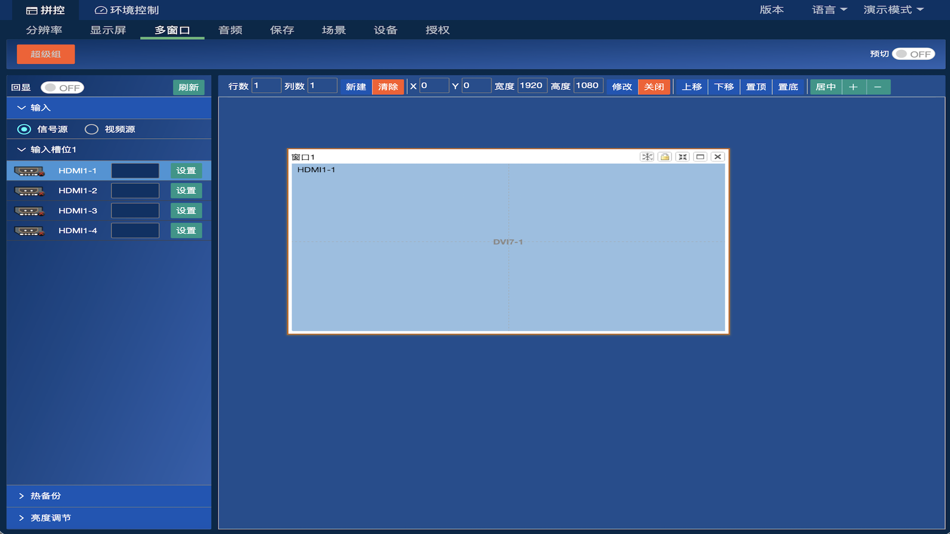Click the 上移 button
Image resolution: width=950 pixels, height=534 pixels.
point(692,87)
